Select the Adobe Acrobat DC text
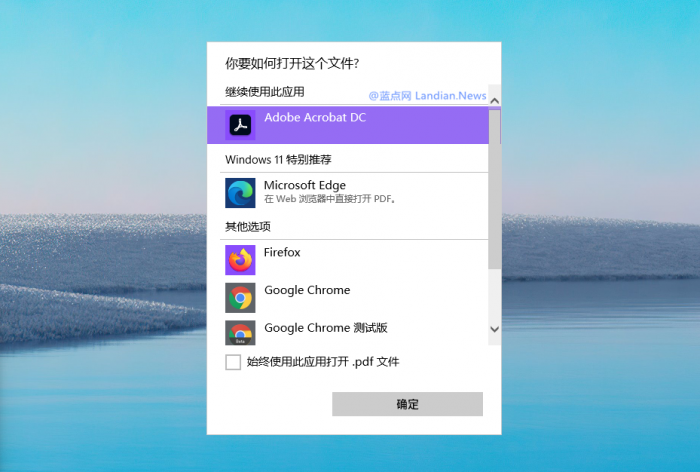Screen dimensions: 700x472 (315, 117)
